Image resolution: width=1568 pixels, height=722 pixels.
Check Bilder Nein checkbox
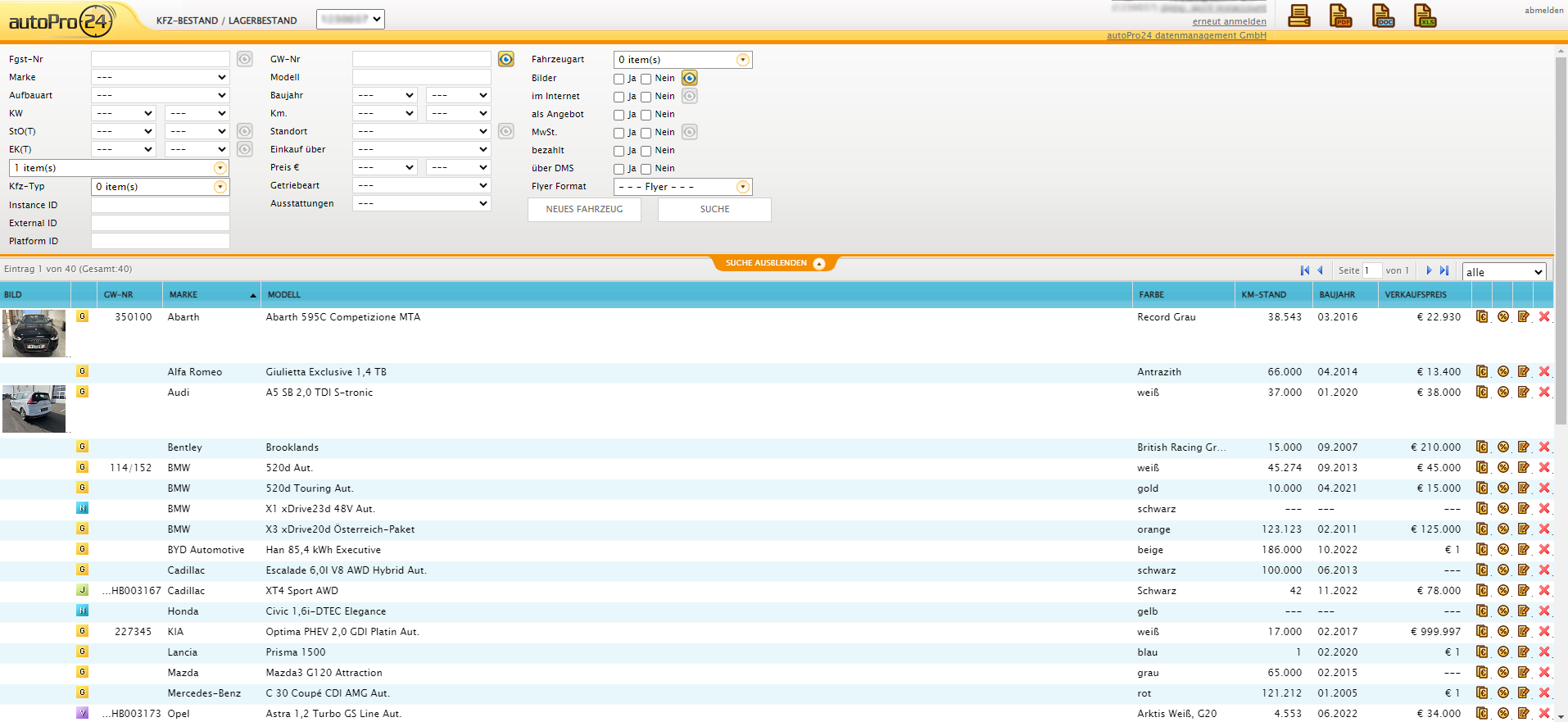pyautogui.click(x=646, y=79)
